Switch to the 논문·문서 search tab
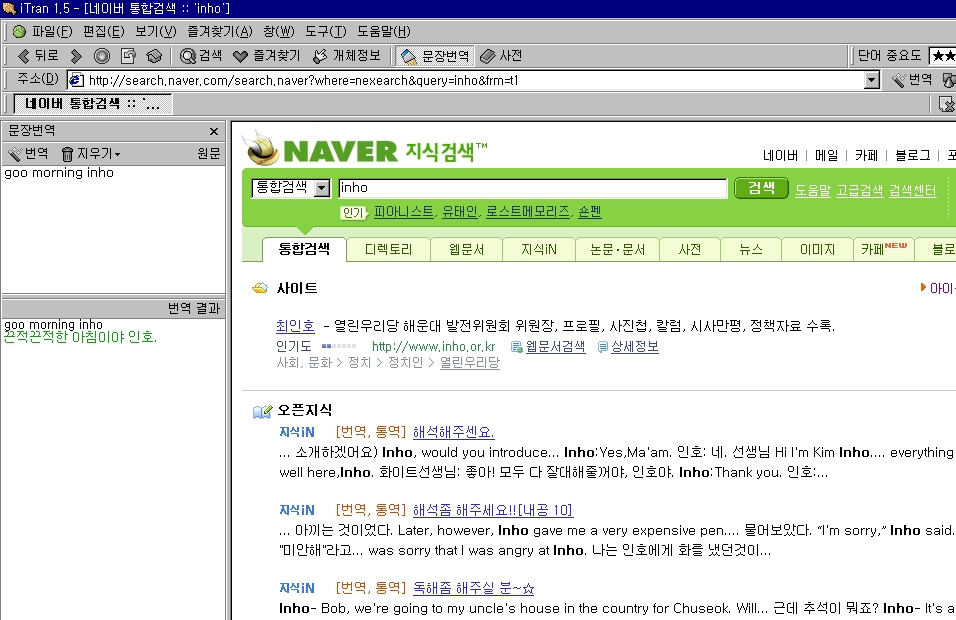This screenshot has height=620, width=956. (x=618, y=249)
